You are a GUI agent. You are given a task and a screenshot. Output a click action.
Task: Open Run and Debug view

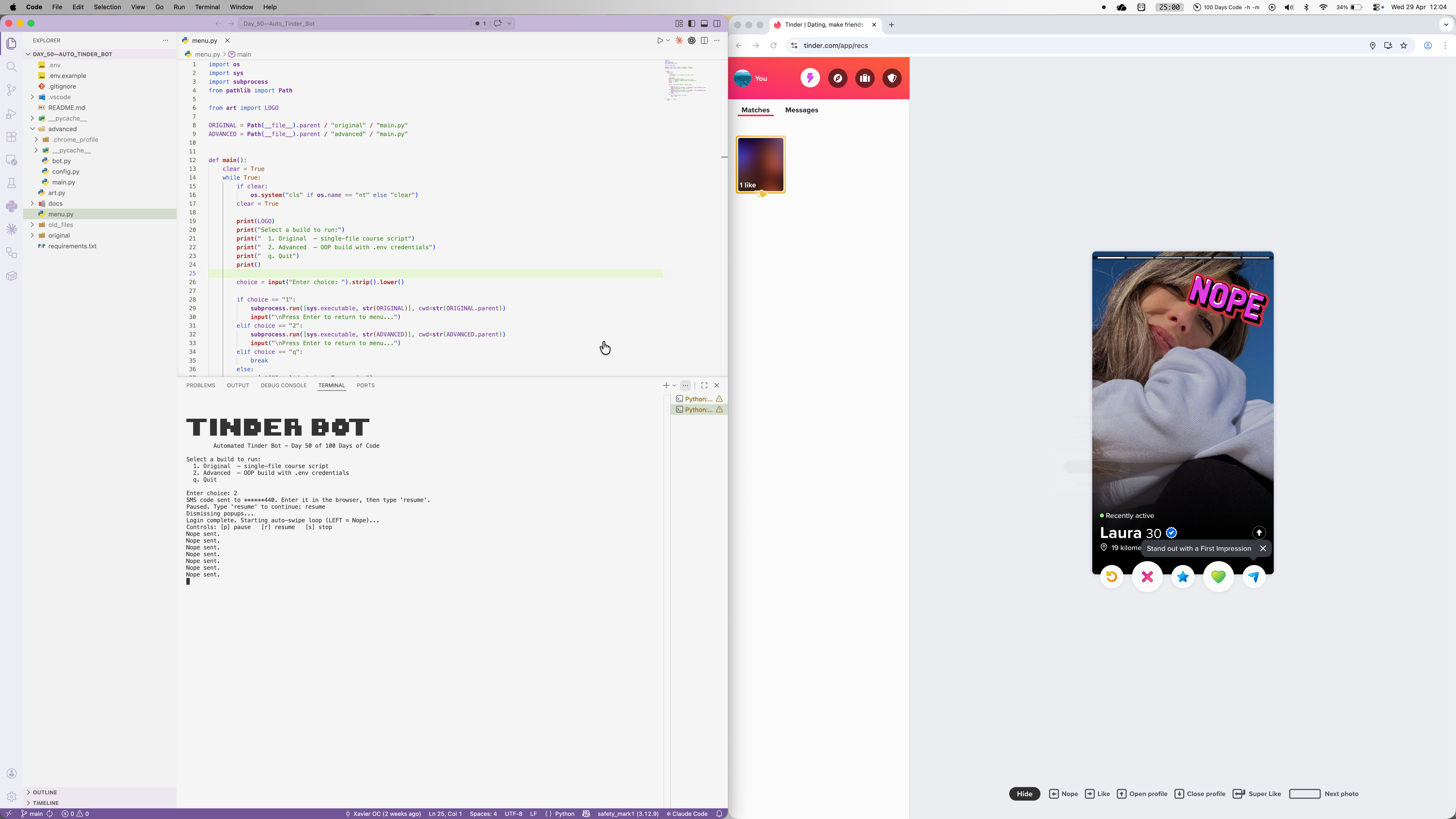click(11, 114)
